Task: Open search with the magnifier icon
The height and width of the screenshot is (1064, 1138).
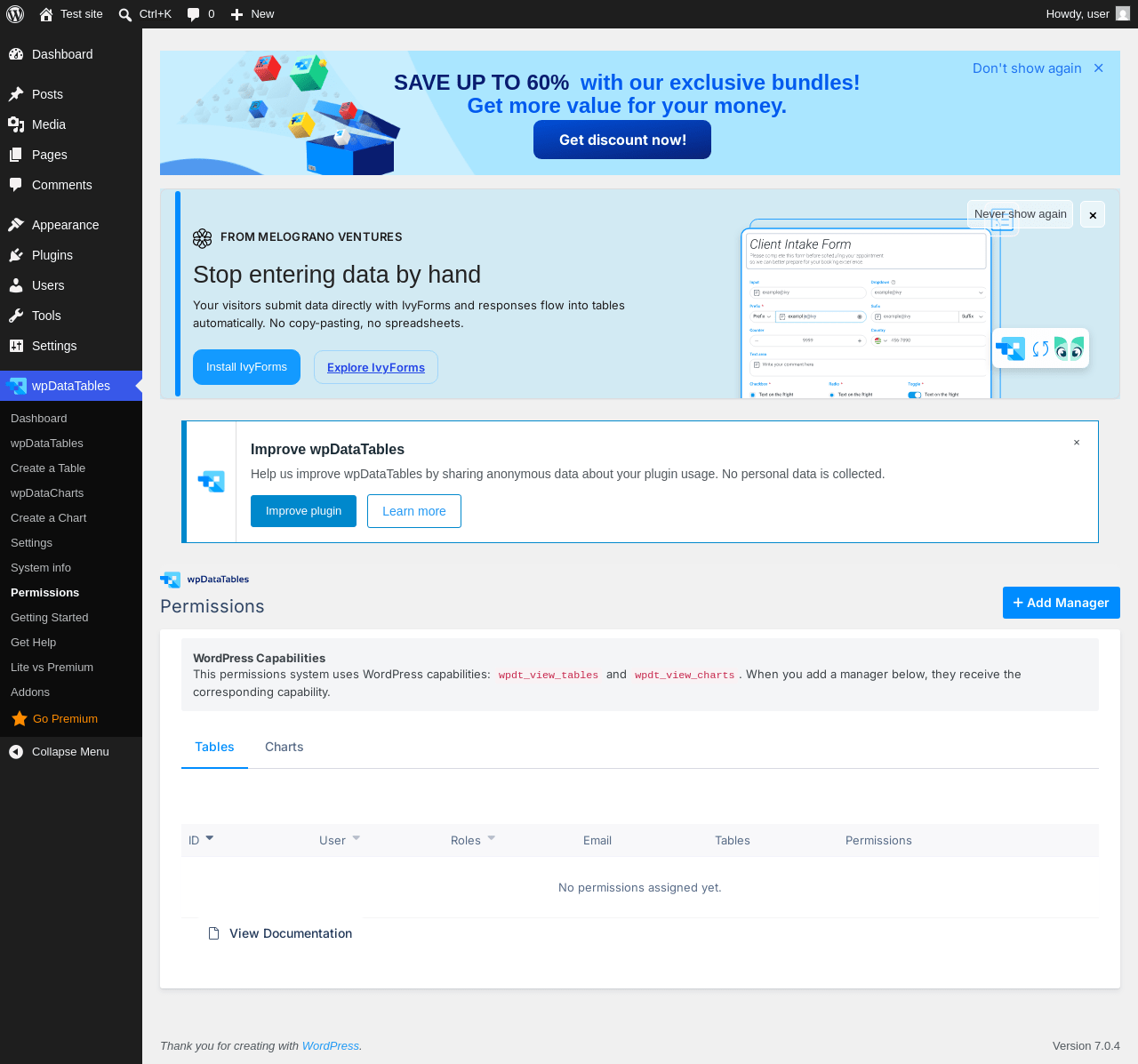Action: click(125, 14)
